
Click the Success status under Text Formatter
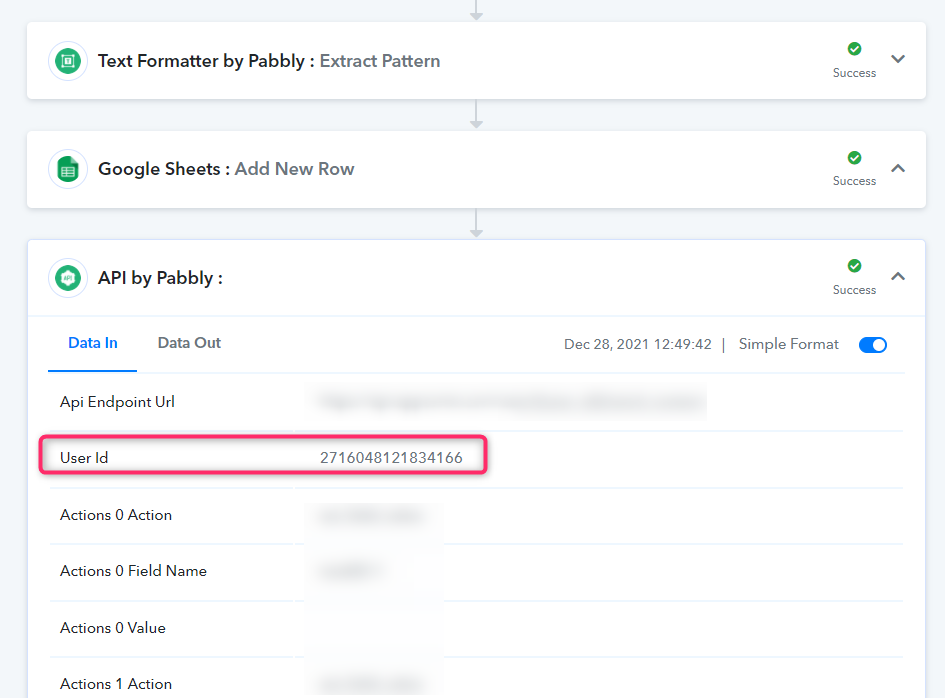point(854,73)
